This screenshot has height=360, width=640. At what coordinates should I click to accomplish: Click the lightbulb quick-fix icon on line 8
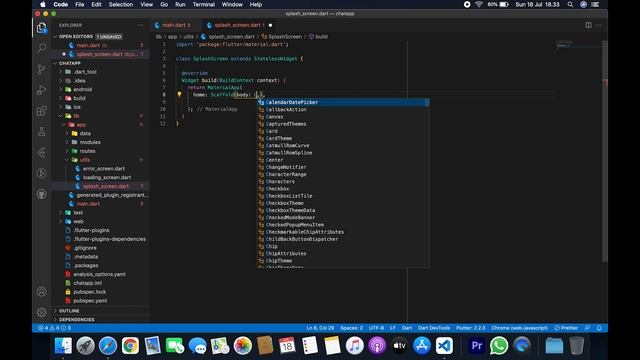pos(179,94)
